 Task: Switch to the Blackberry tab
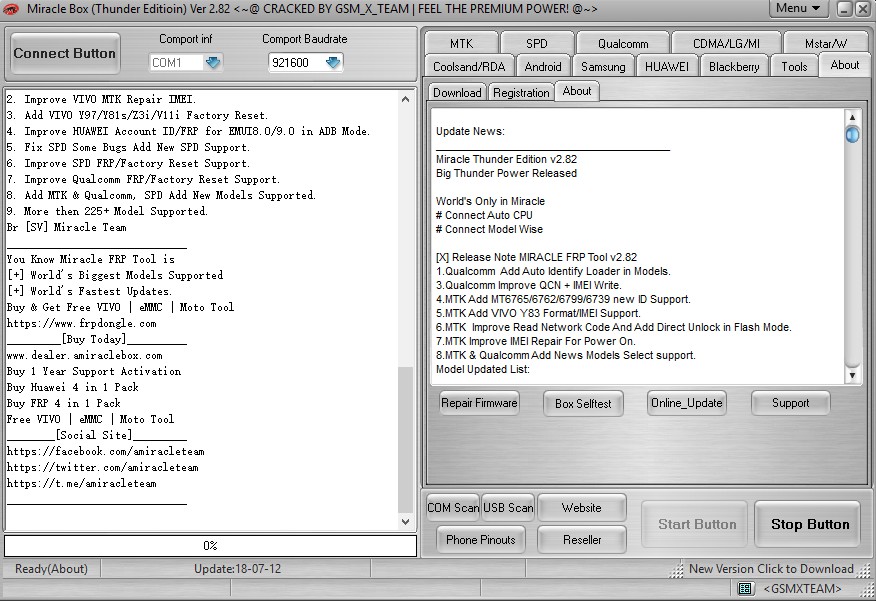click(x=734, y=66)
